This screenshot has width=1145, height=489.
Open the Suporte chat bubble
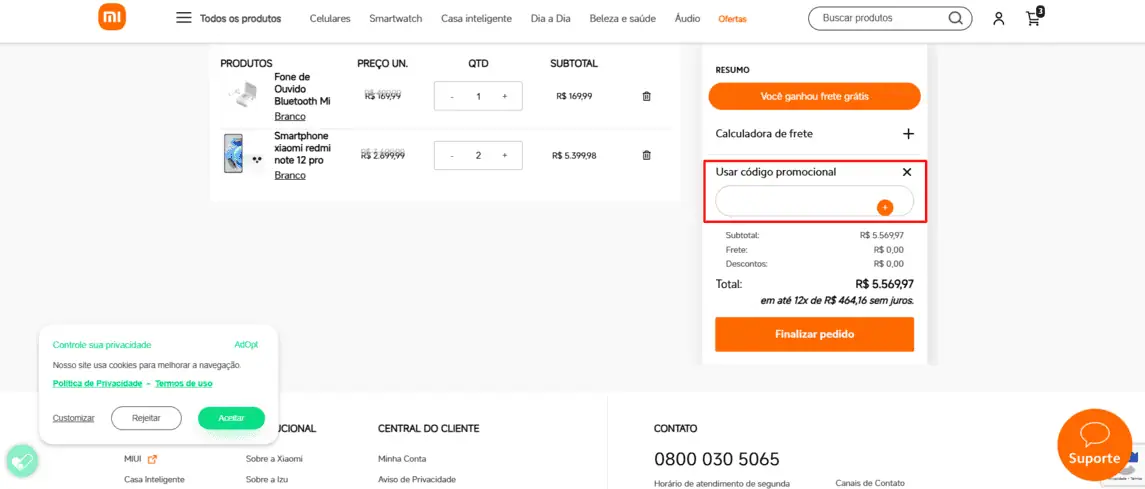(1094, 446)
